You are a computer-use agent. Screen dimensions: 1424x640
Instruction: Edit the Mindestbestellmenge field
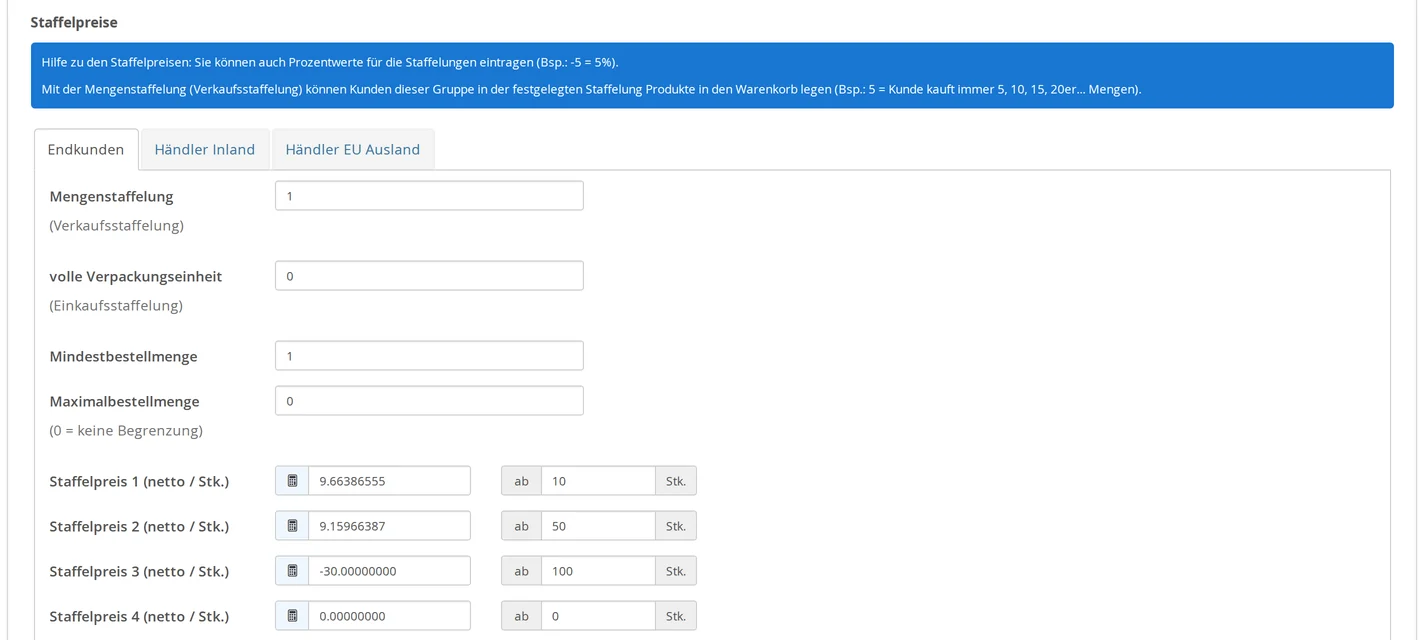pyautogui.click(x=429, y=356)
